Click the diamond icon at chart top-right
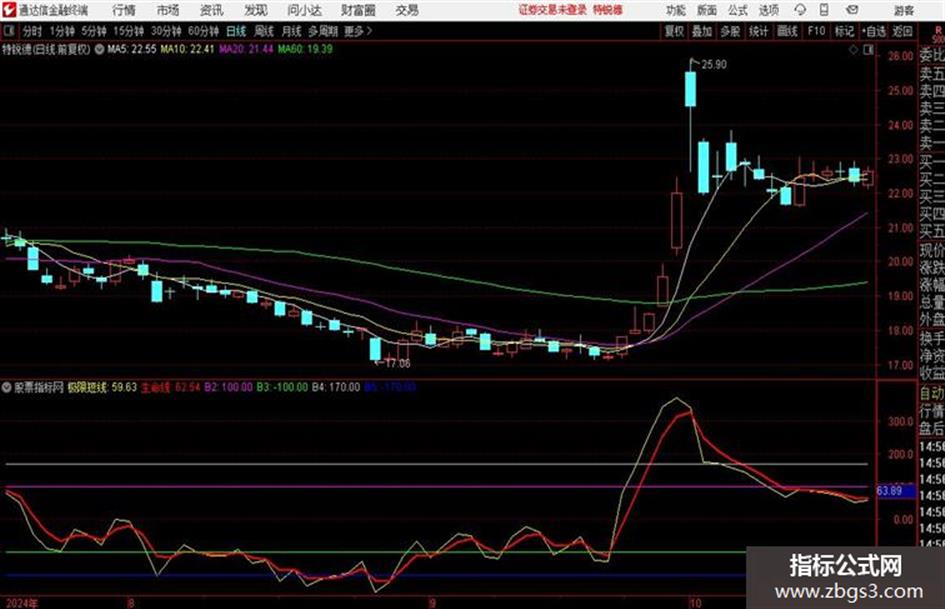Image resolution: width=945 pixels, height=609 pixels. tap(853, 51)
